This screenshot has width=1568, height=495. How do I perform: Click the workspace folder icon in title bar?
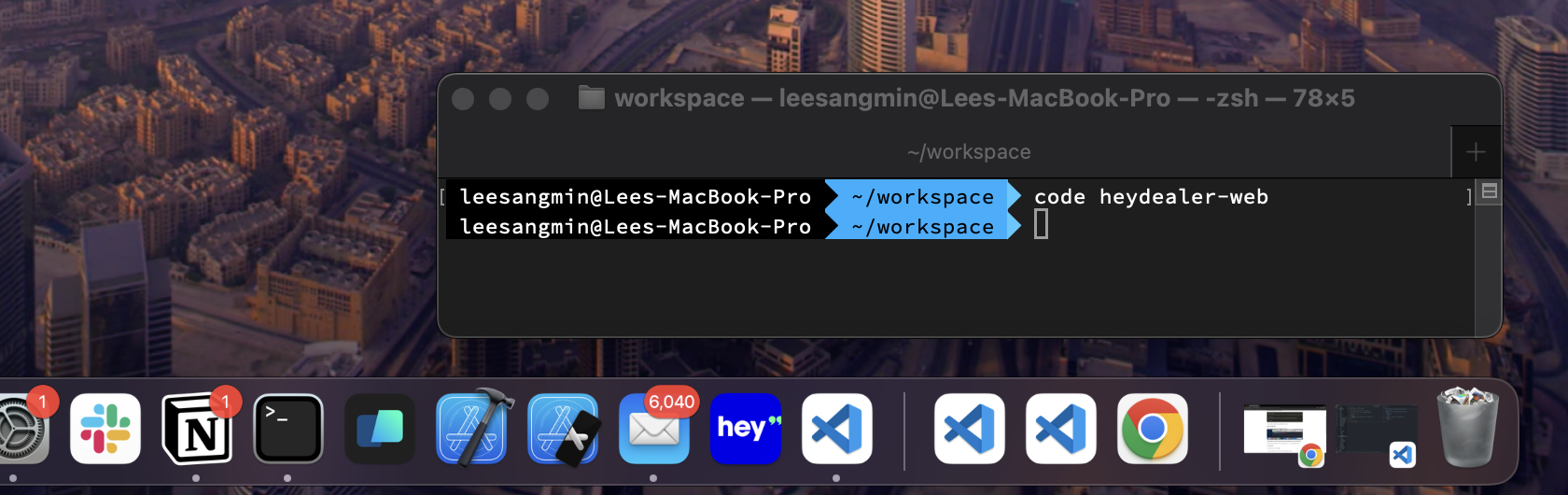point(591,98)
